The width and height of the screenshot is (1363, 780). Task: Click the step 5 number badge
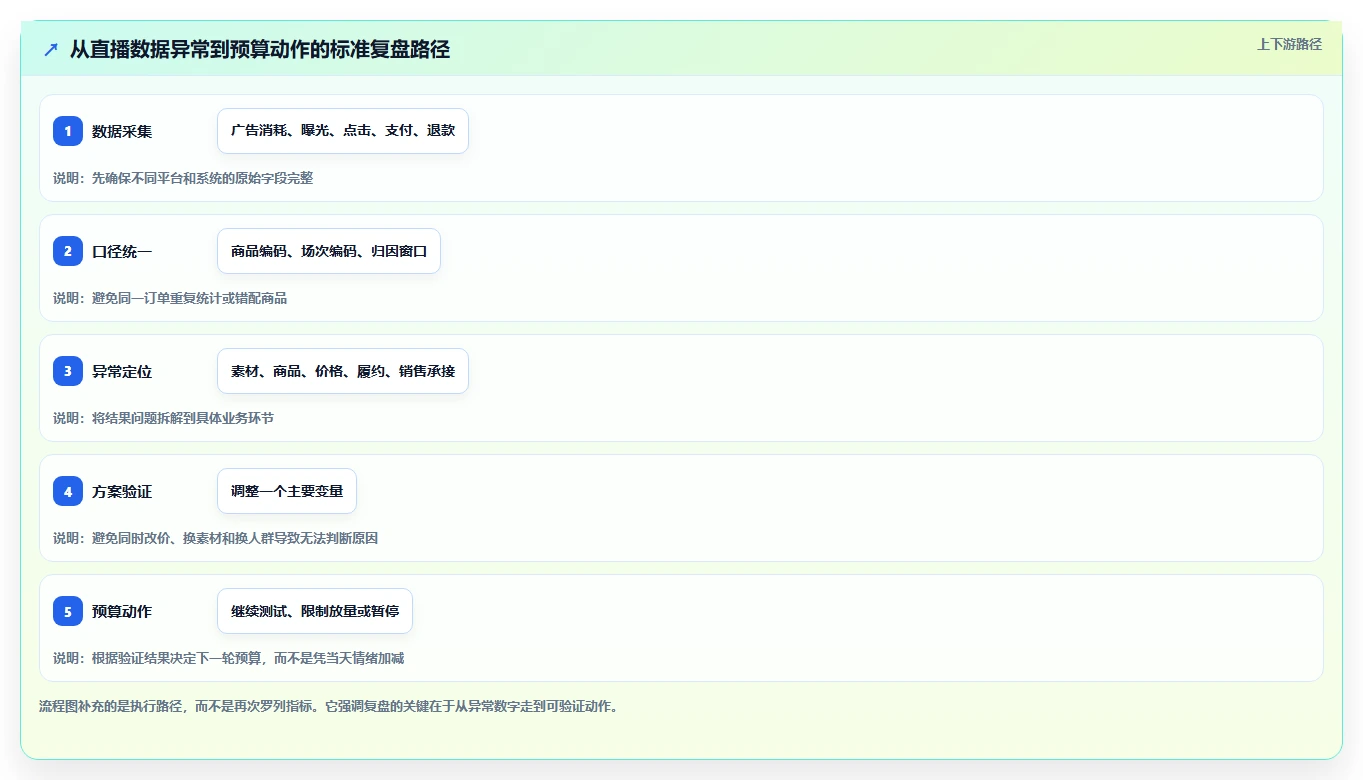tap(68, 611)
